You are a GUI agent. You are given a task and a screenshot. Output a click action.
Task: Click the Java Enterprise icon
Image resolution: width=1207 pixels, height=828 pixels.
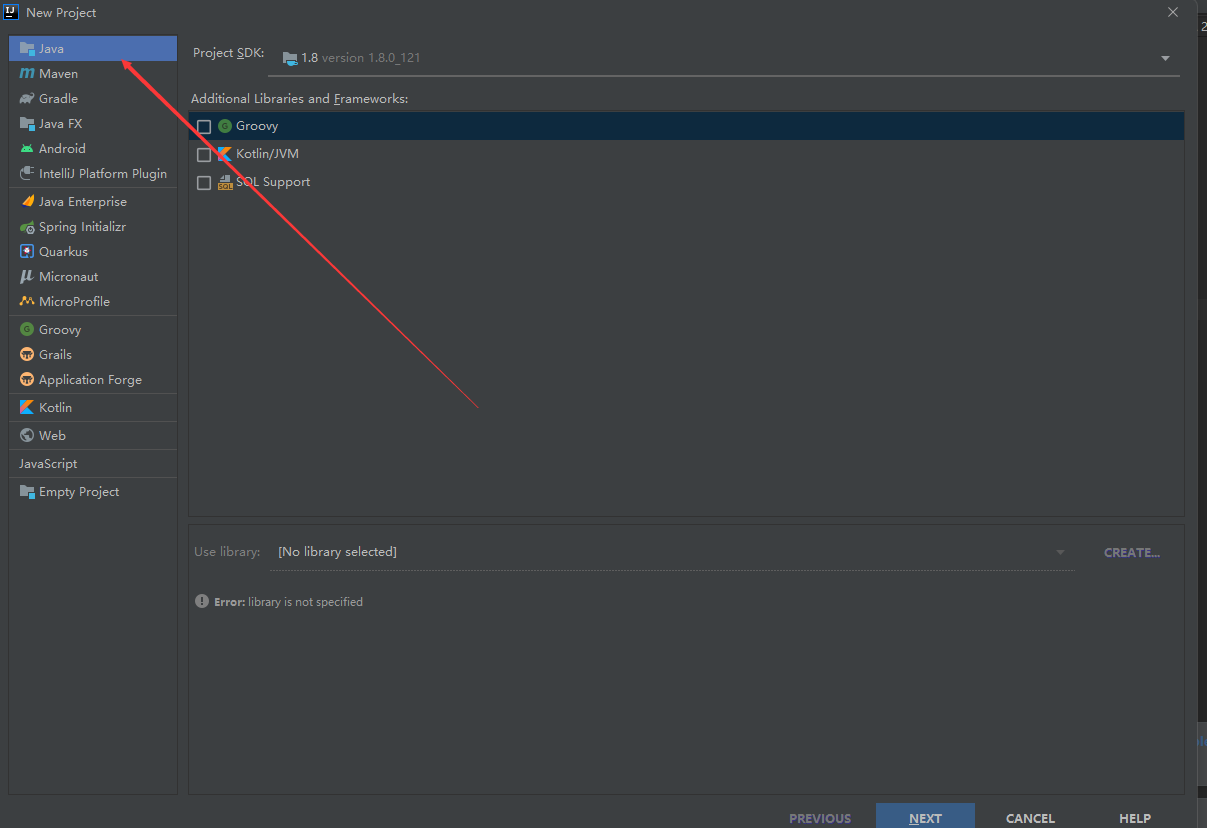tap(27, 201)
